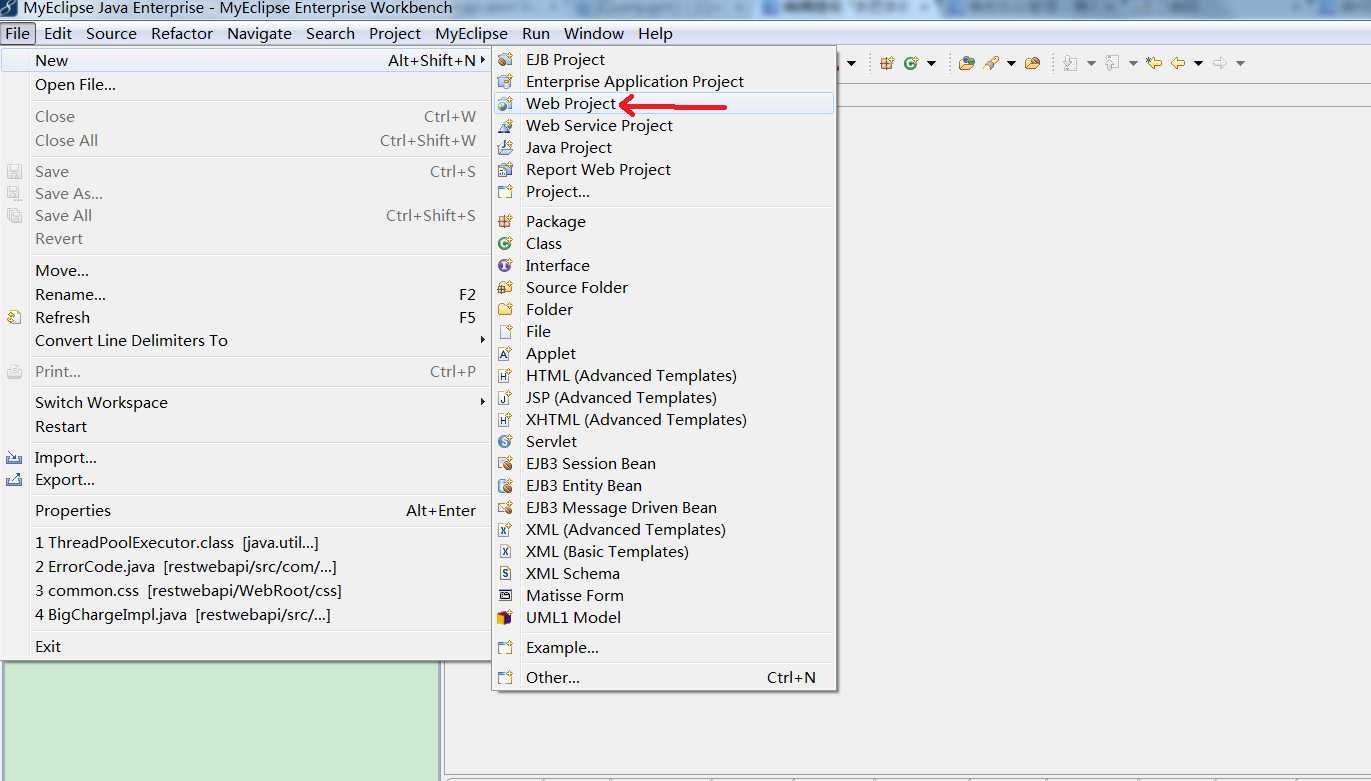1371x781 pixels.
Task: Click the Java Project icon
Action: point(506,147)
